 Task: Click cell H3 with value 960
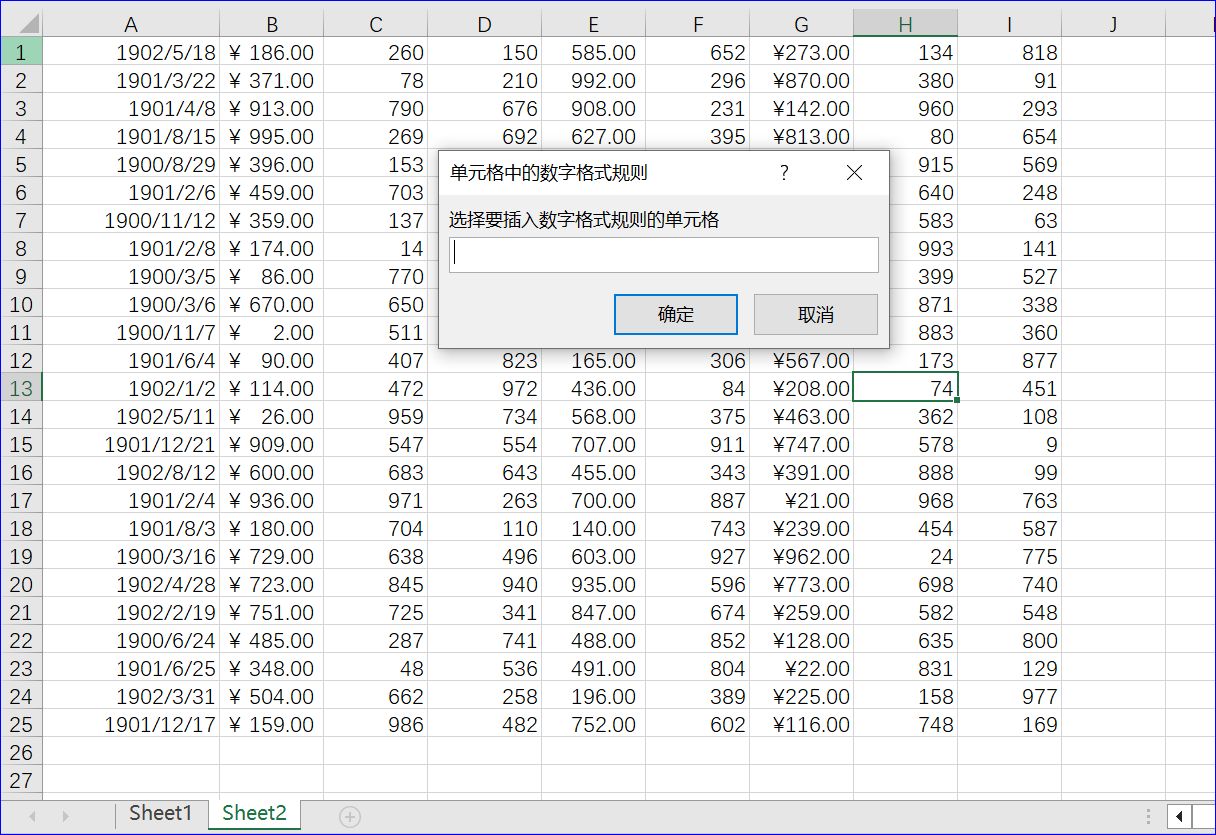click(x=906, y=108)
